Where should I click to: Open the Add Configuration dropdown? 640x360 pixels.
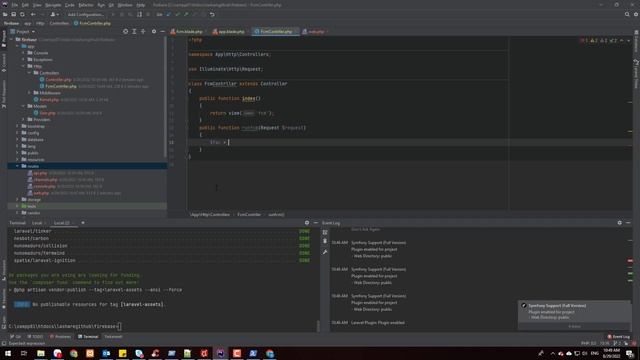86,14
